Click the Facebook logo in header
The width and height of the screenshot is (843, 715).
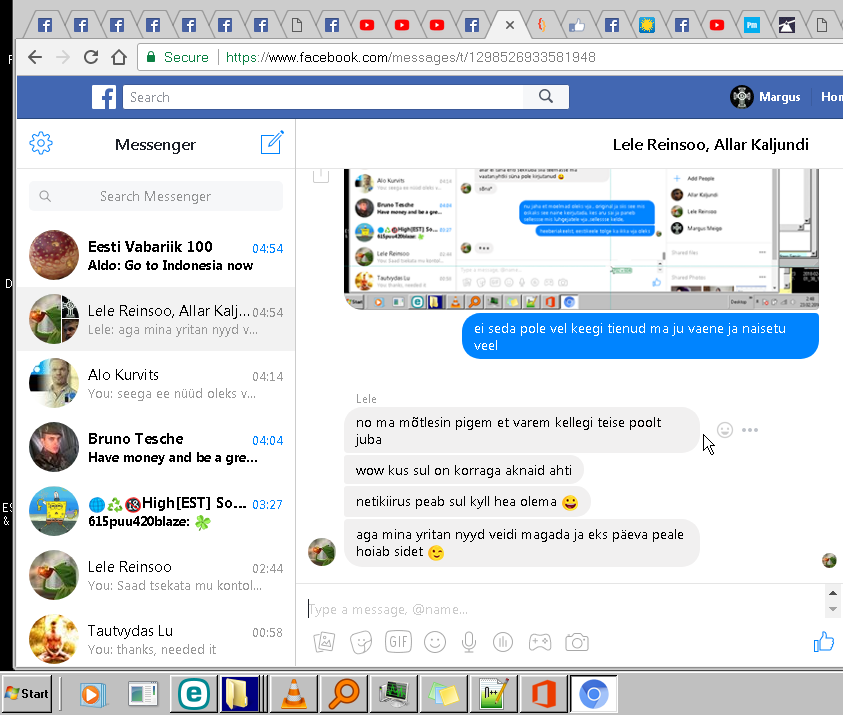(104, 97)
